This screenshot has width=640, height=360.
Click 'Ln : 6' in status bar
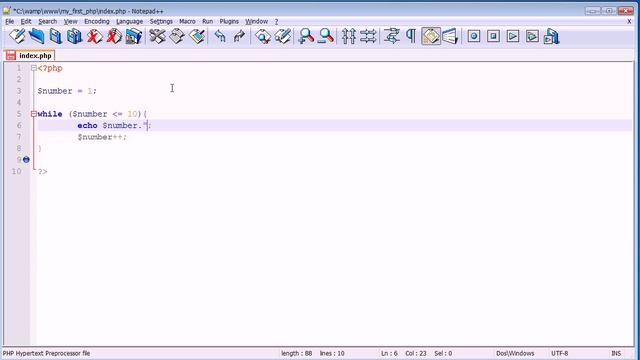[389, 353]
